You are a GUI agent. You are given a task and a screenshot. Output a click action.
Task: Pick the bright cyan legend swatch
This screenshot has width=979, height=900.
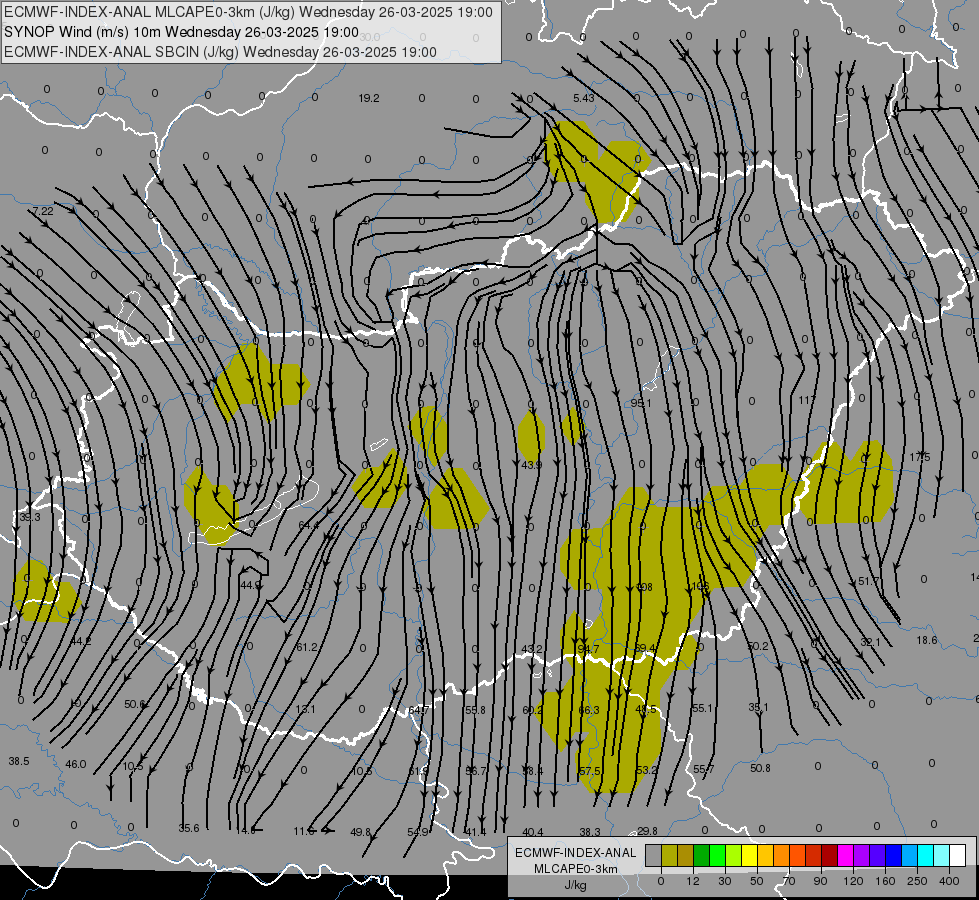[926, 855]
